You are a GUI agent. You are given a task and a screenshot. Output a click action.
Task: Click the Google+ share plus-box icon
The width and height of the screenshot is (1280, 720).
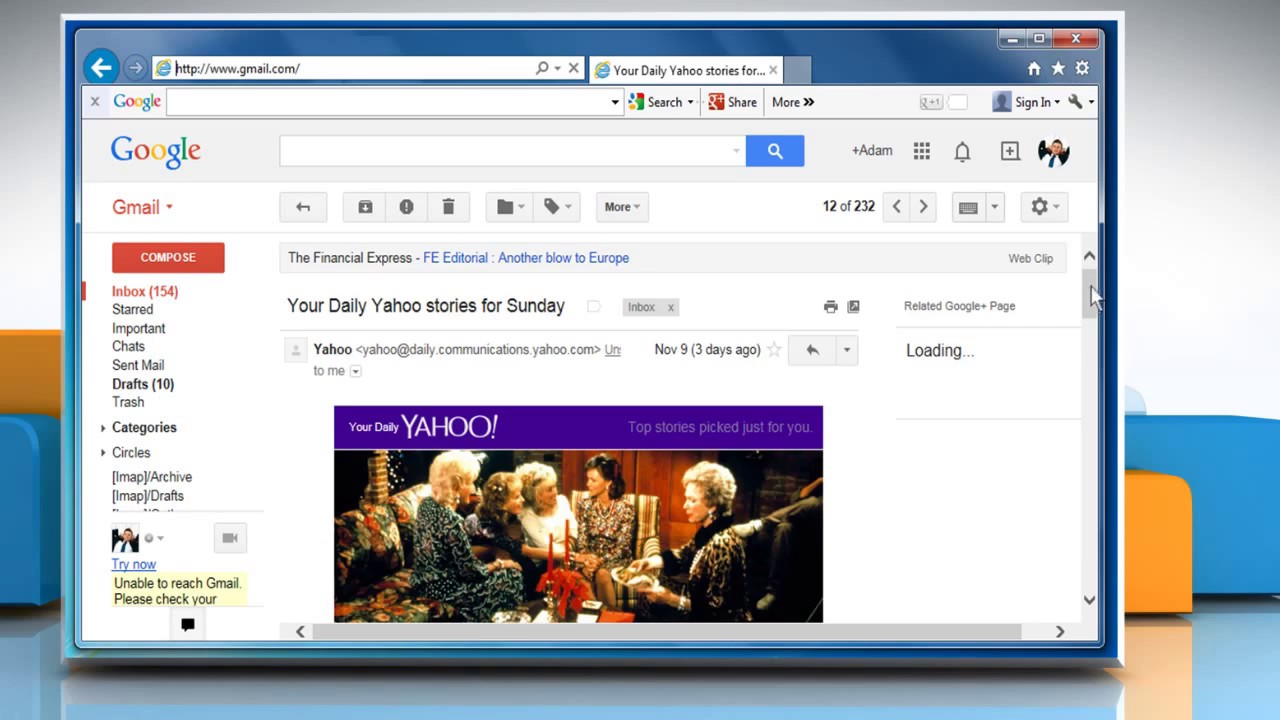tap(1010, 151)
